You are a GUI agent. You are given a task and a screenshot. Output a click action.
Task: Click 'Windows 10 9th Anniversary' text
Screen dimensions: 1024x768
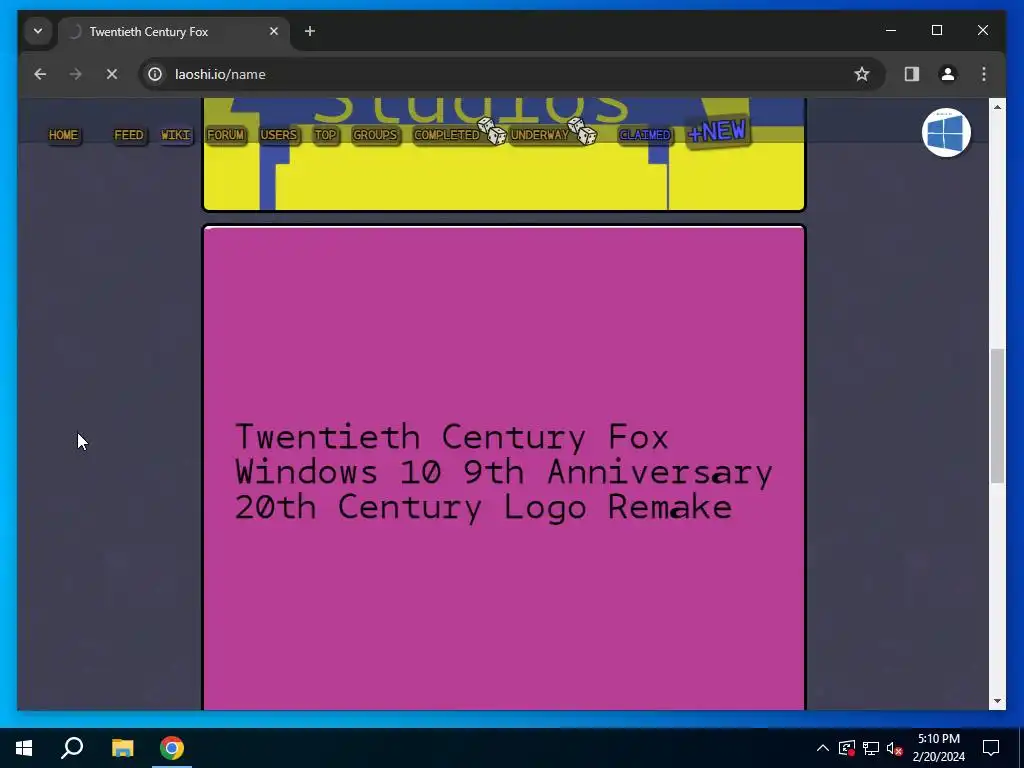[504, 472]
